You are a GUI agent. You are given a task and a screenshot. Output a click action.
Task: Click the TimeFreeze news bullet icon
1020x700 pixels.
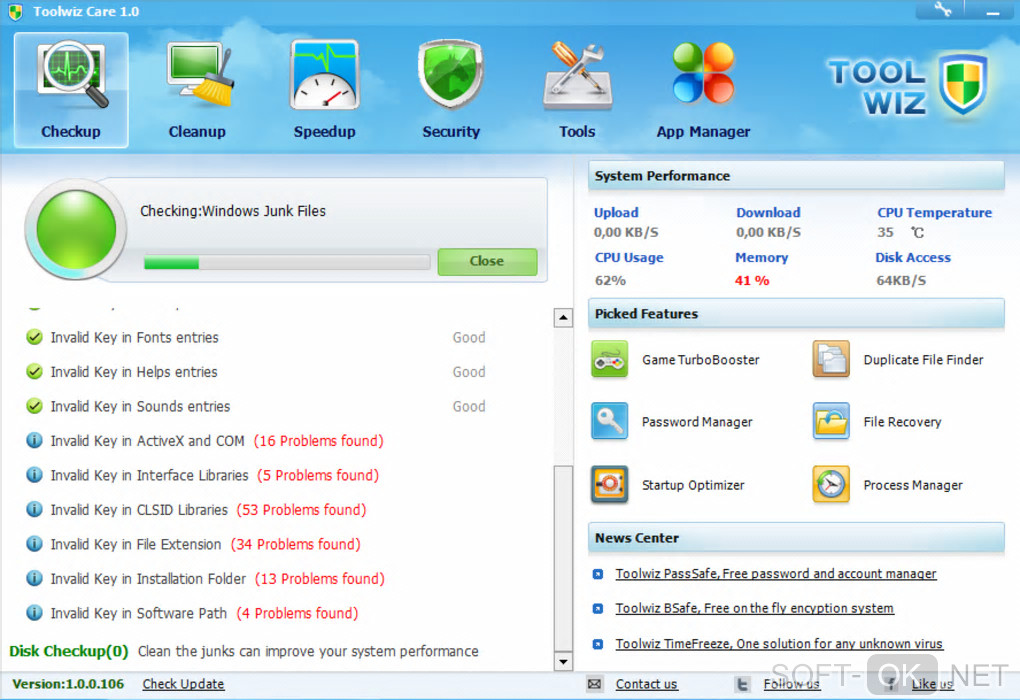point(598,644)
